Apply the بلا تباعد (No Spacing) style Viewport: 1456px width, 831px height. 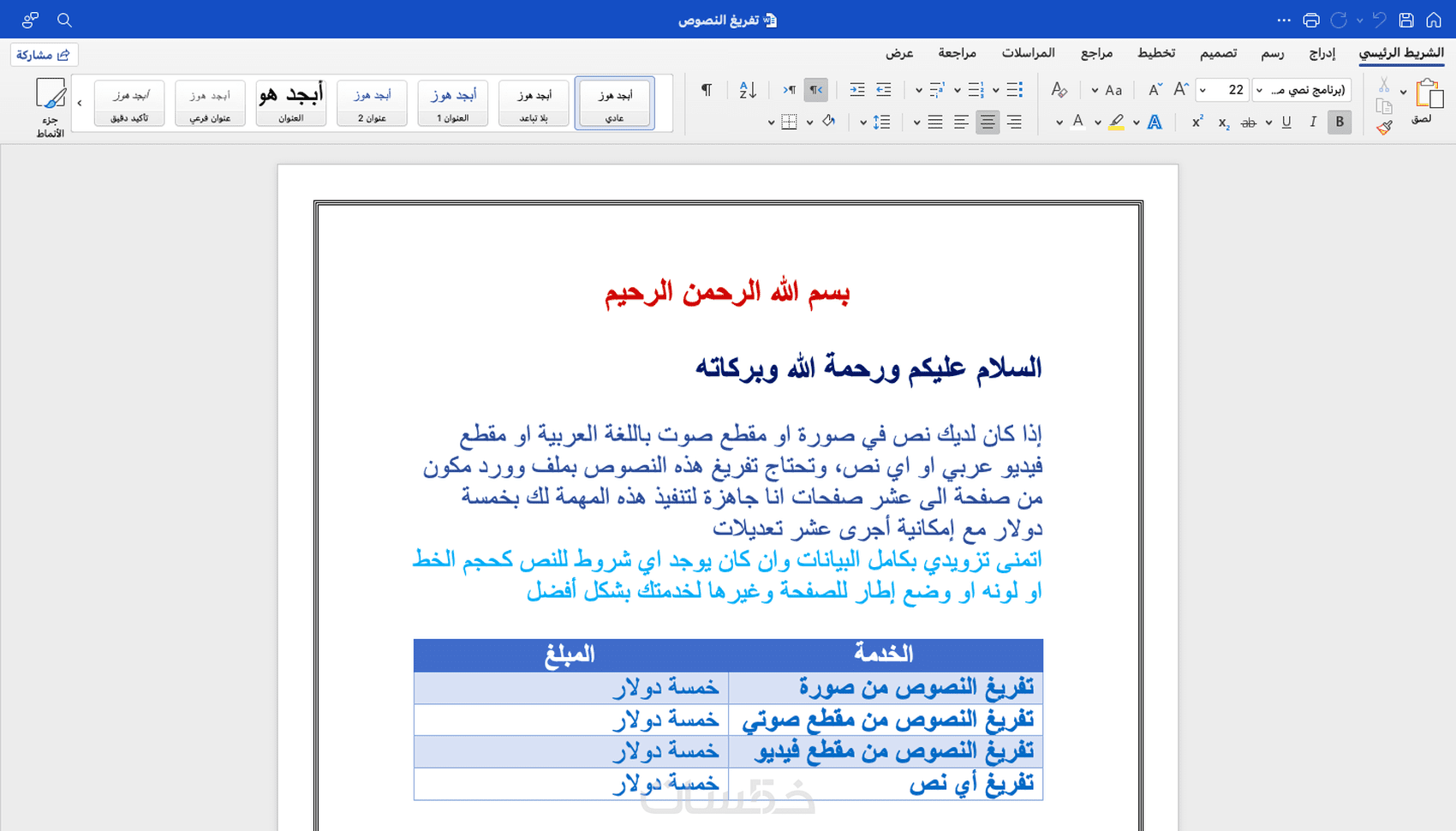534,103
